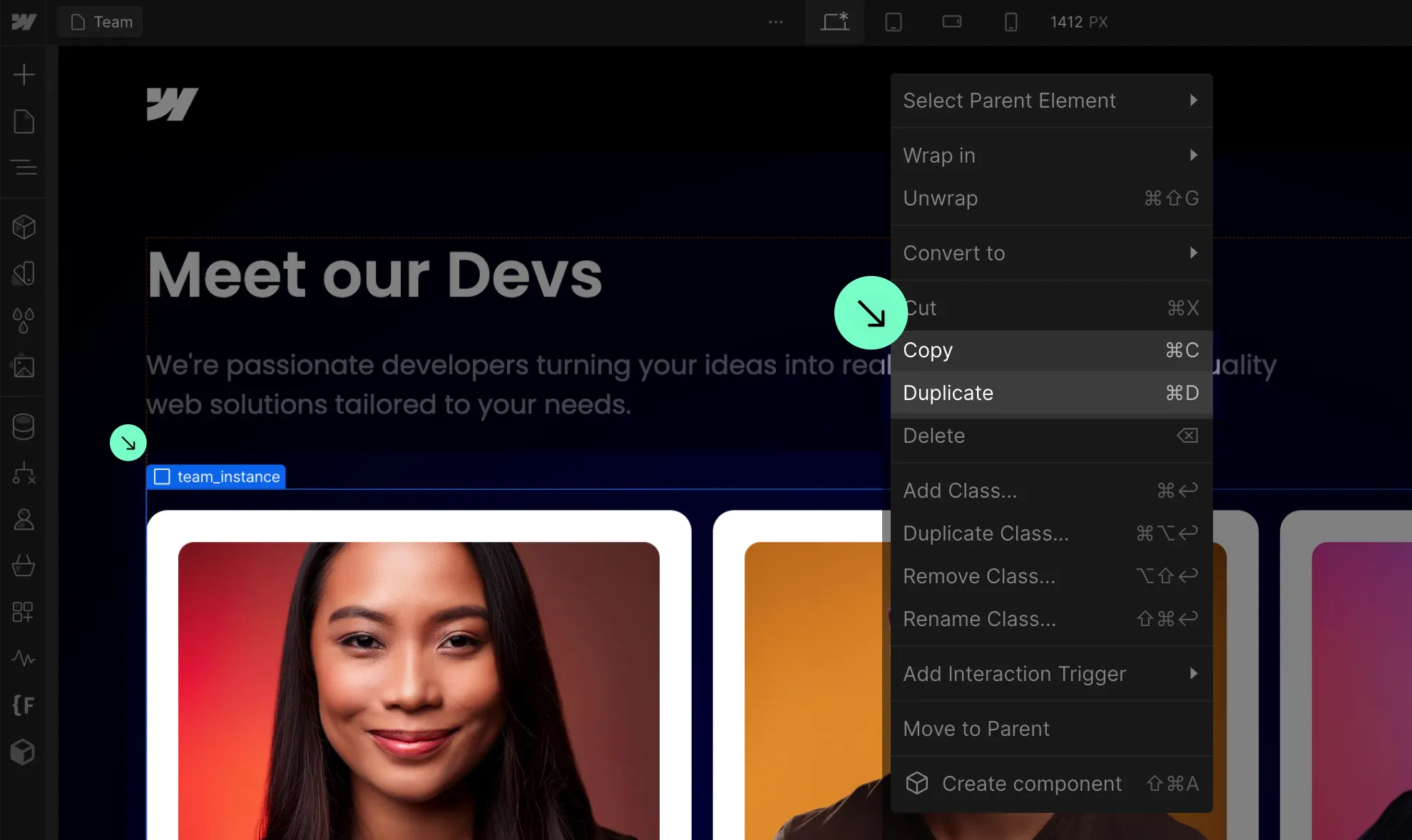1412x840 pixels.
Task: Open the Assets image panel
Action: (x=24, y=367)
